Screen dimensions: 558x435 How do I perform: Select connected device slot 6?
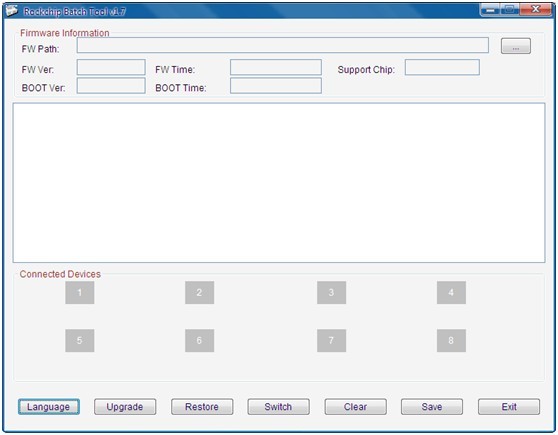(x=200, y=341)
